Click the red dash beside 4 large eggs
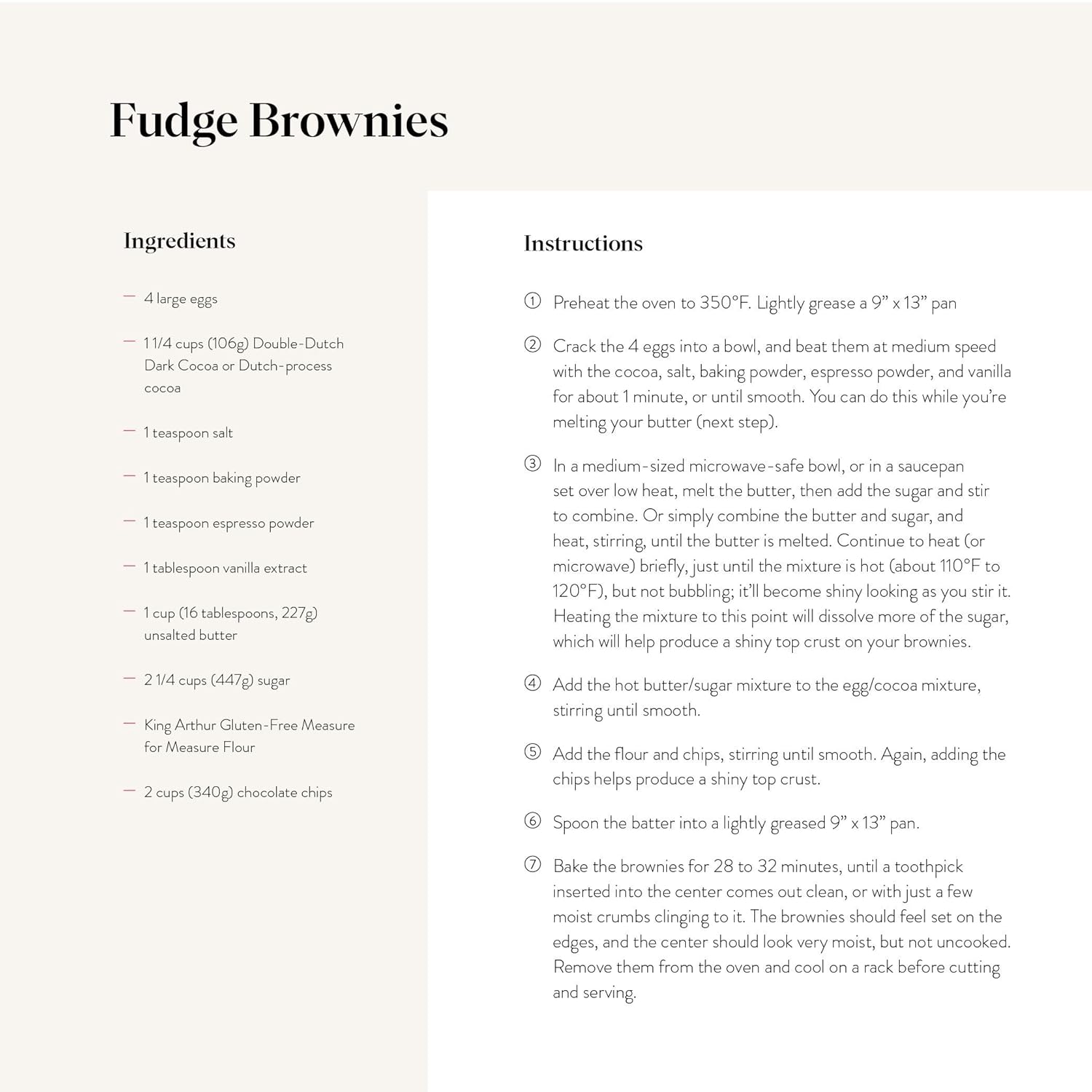Screen dimensions: 1092x1092 130,297
